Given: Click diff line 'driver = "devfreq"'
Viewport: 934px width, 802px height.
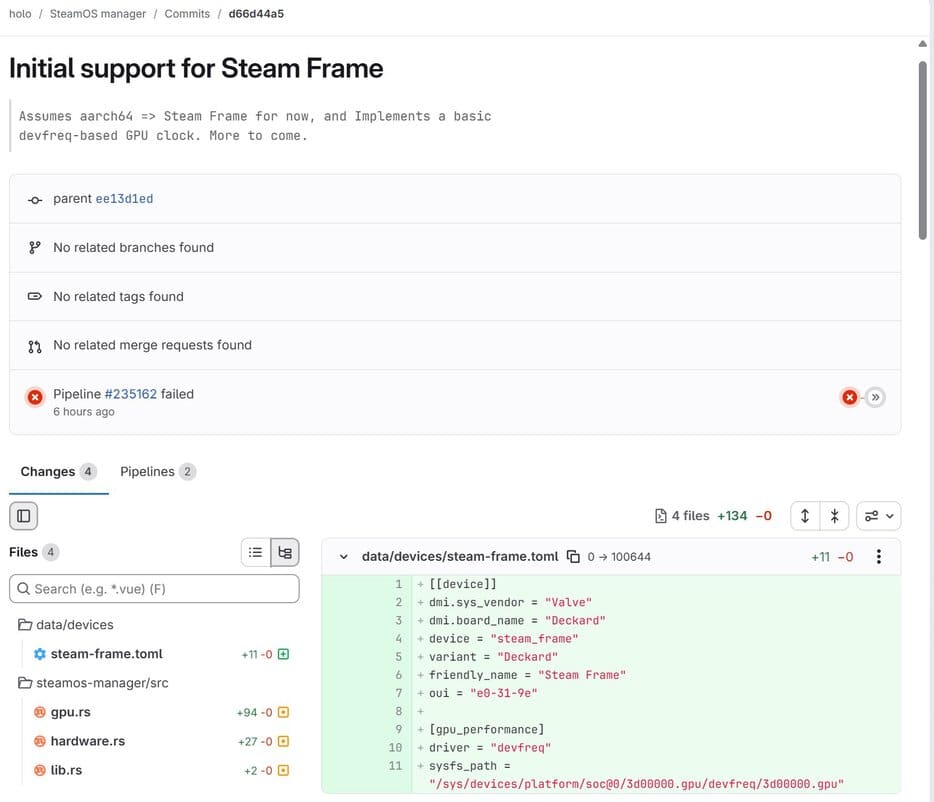Looking at the screenshot, I should (x=490, y=747).
